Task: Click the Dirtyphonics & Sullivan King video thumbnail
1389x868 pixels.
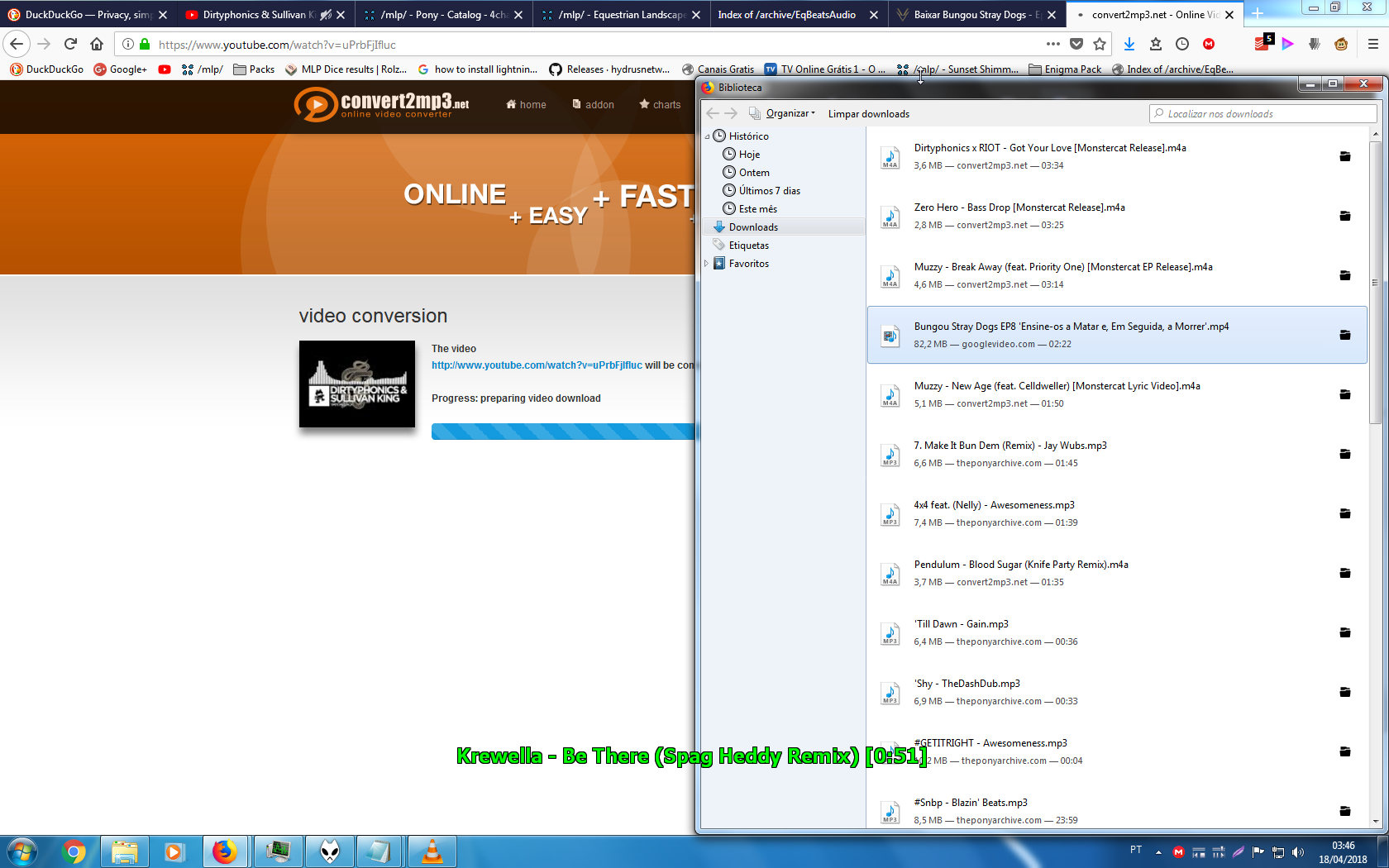Action: [357, 384]
